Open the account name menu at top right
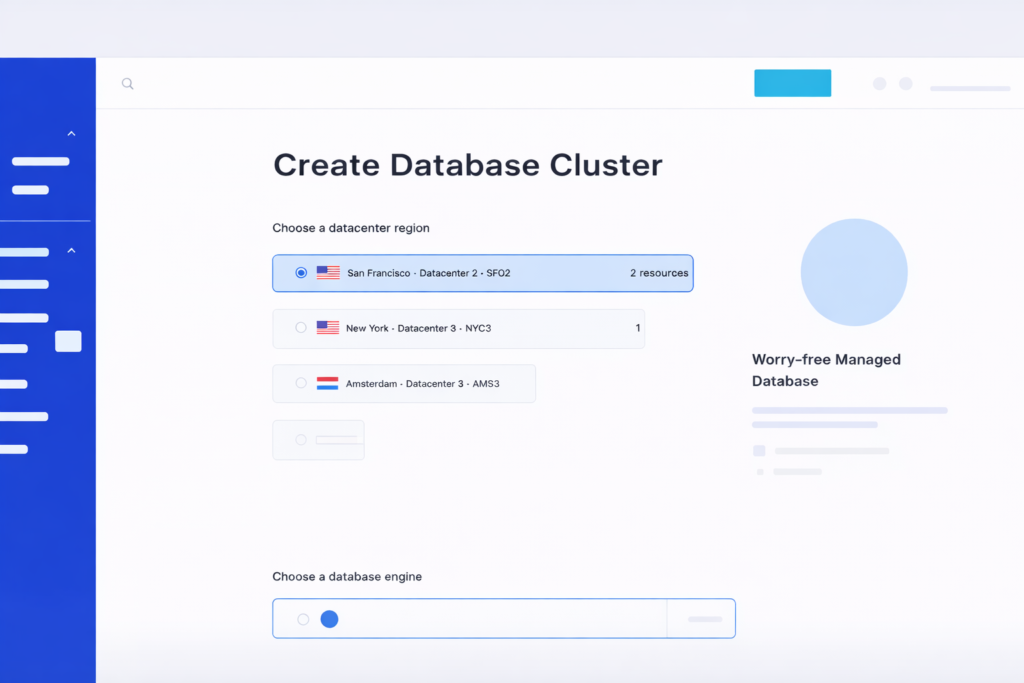 click(969, 88)
